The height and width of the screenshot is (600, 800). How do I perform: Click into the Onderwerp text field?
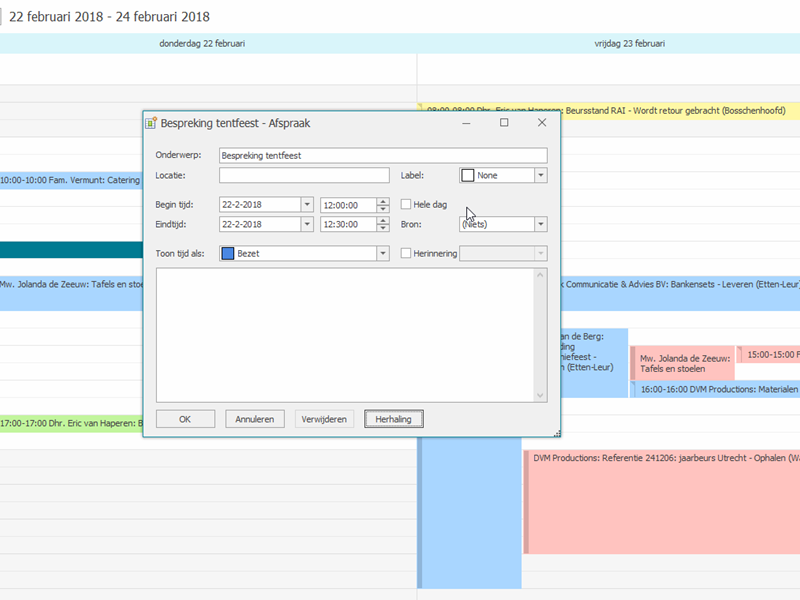pyautogui.click(x=383, y=156)
